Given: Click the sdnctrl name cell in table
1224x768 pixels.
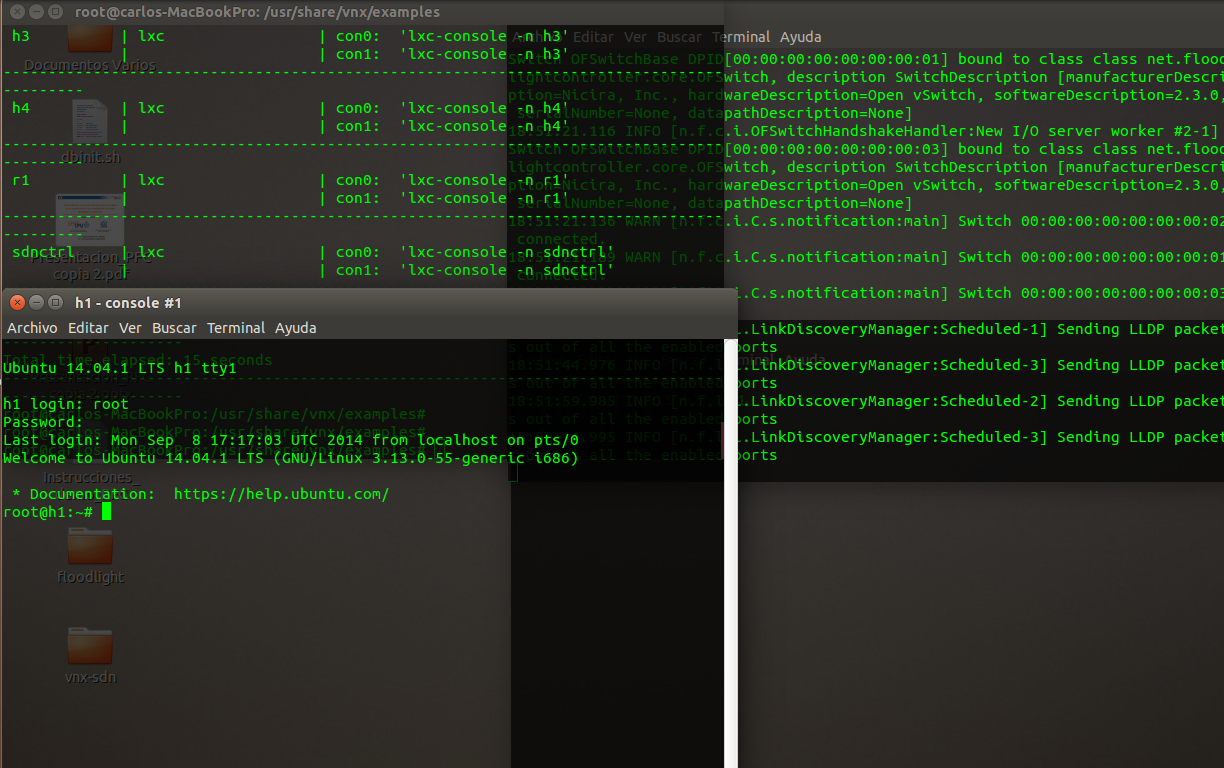Looking at the screenshot, I should (x=43, y=252).
